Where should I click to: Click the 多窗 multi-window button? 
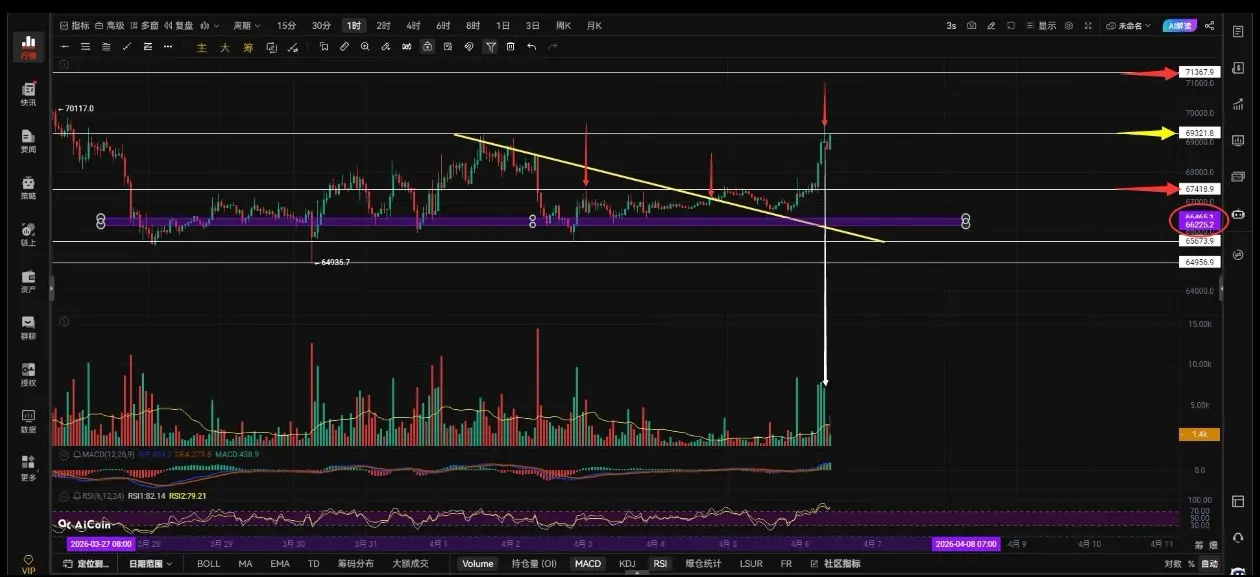tap(145, 26)
